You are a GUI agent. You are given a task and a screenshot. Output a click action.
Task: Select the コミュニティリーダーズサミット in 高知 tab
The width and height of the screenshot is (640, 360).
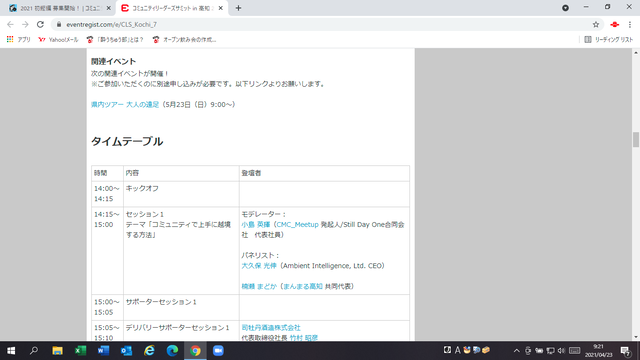(x=172, y=8)
